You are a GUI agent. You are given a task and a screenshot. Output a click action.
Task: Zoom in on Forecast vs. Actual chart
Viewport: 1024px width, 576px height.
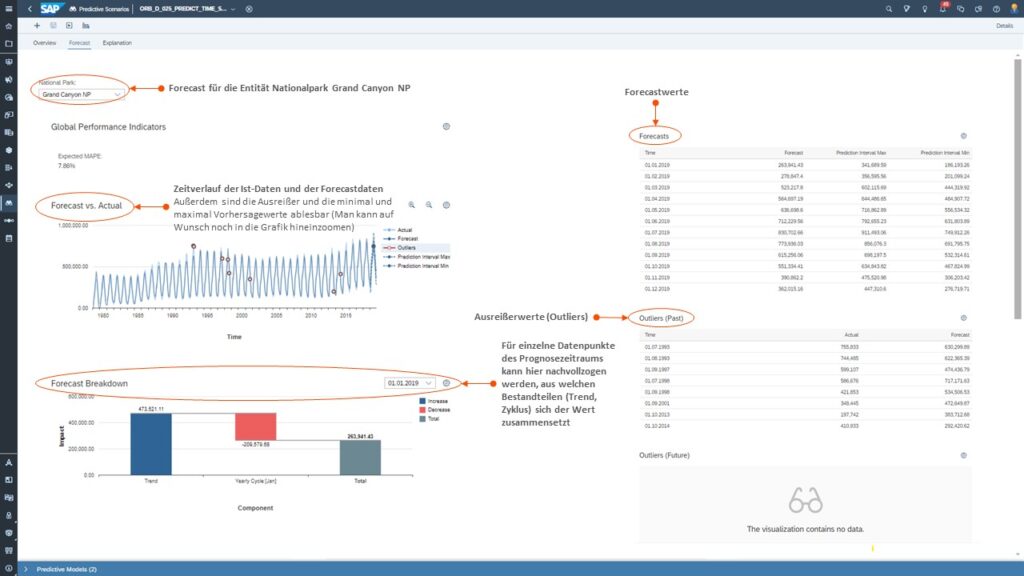point(411,204)
